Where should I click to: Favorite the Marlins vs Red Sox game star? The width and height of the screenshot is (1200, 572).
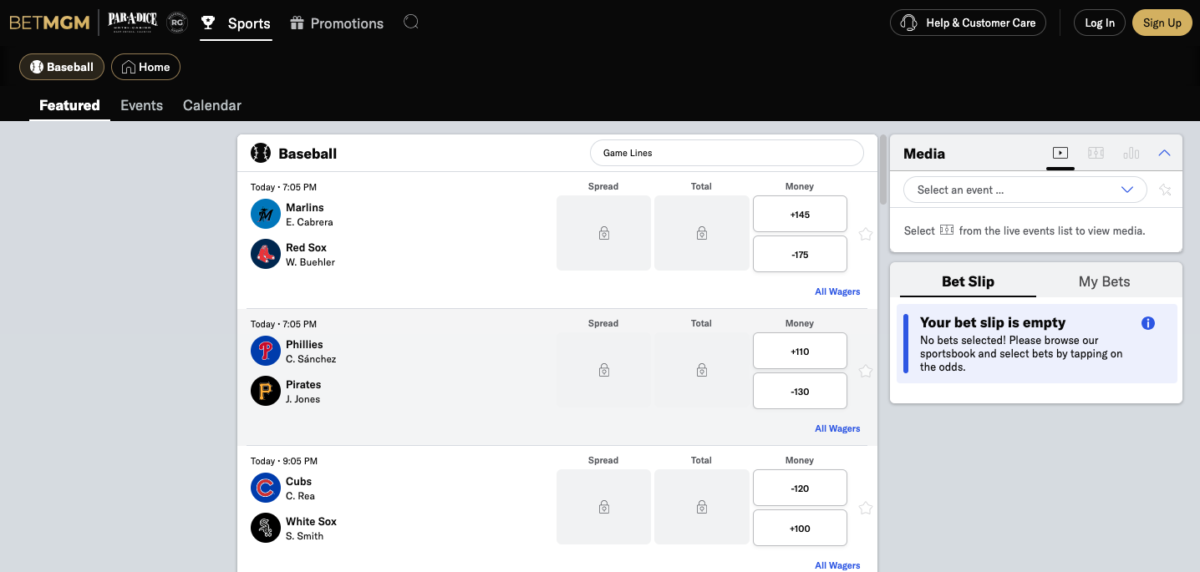click(x=865, y=234)
